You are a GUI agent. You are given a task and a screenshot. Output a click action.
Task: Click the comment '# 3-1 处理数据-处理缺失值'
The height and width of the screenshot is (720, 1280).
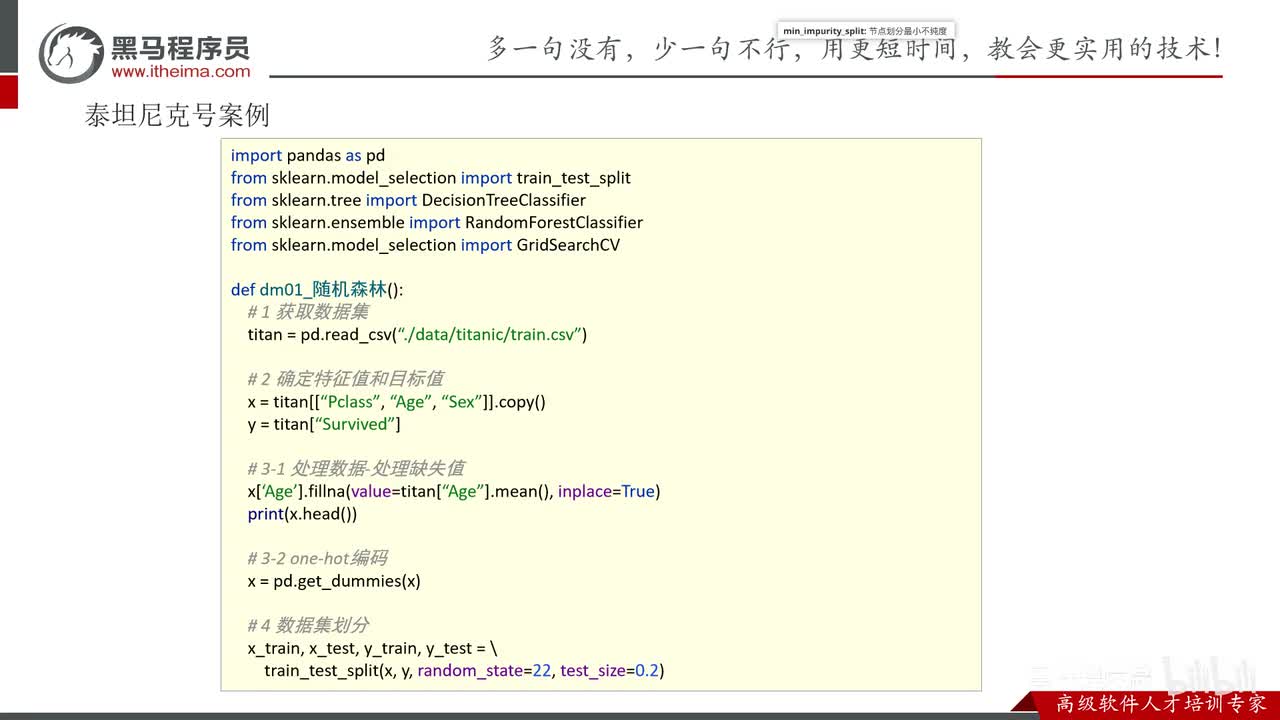point(356,468)
